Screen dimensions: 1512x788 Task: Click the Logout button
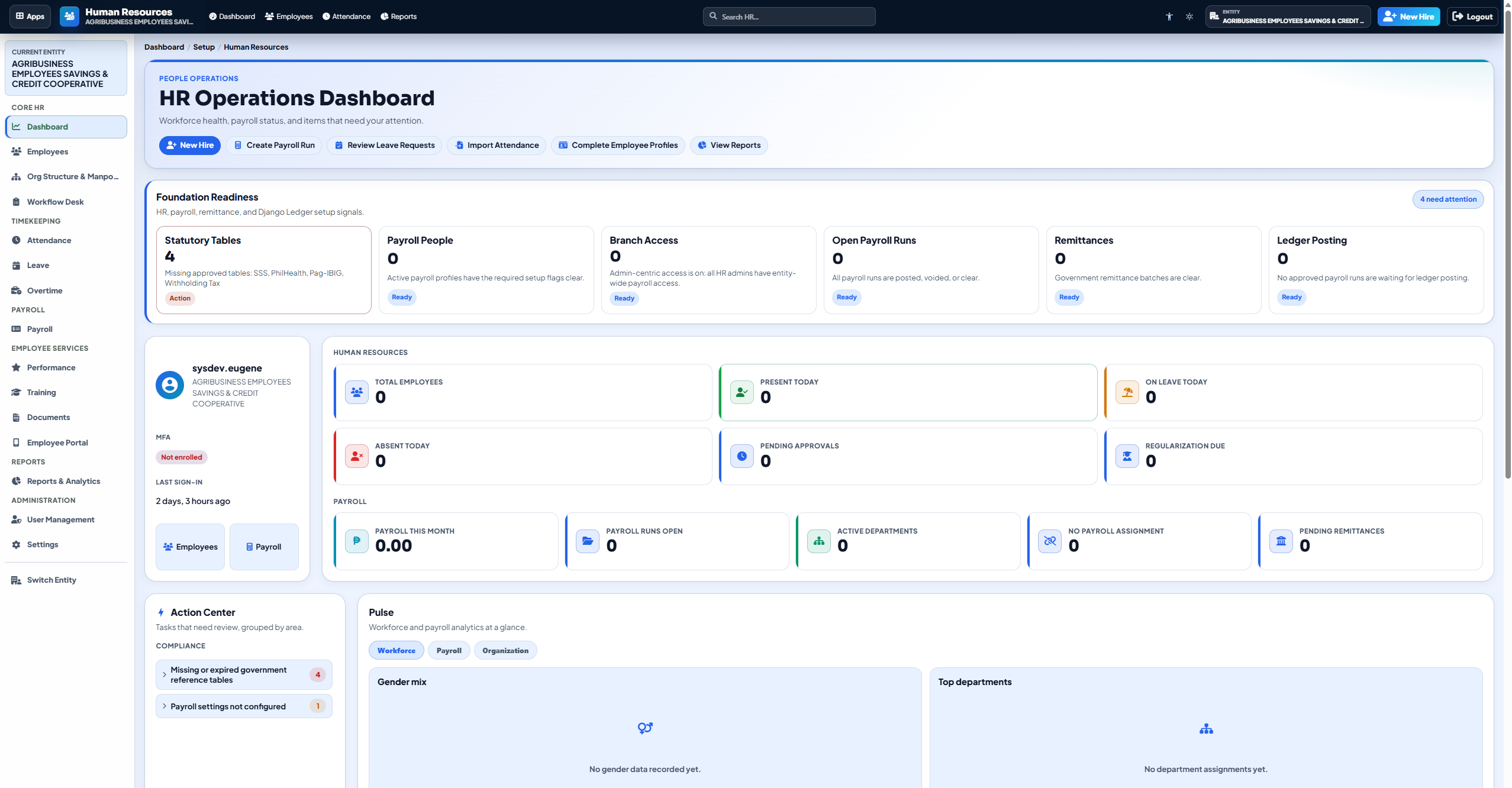[x=1472, y=17]
